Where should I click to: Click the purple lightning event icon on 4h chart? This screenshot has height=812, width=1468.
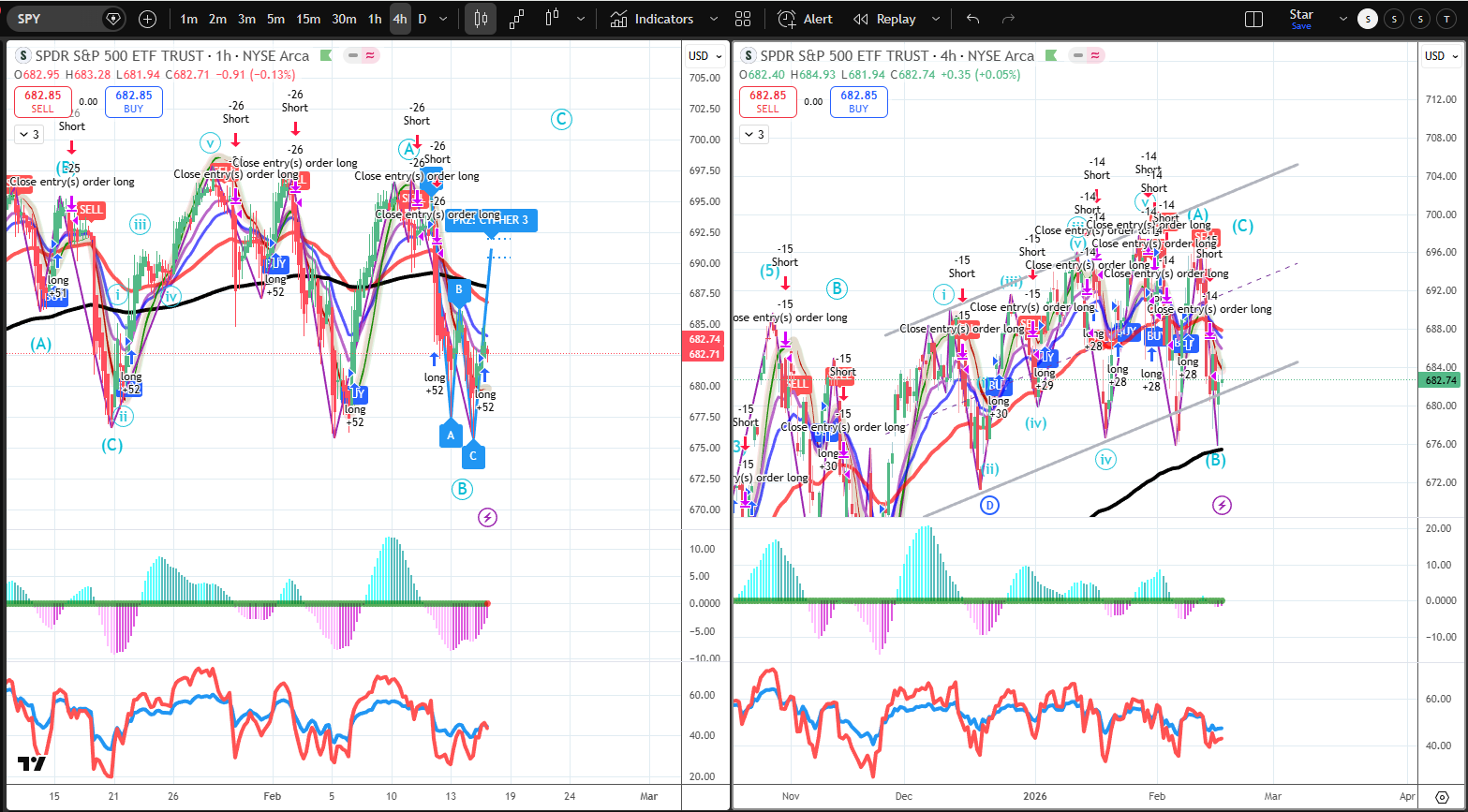1222,506
